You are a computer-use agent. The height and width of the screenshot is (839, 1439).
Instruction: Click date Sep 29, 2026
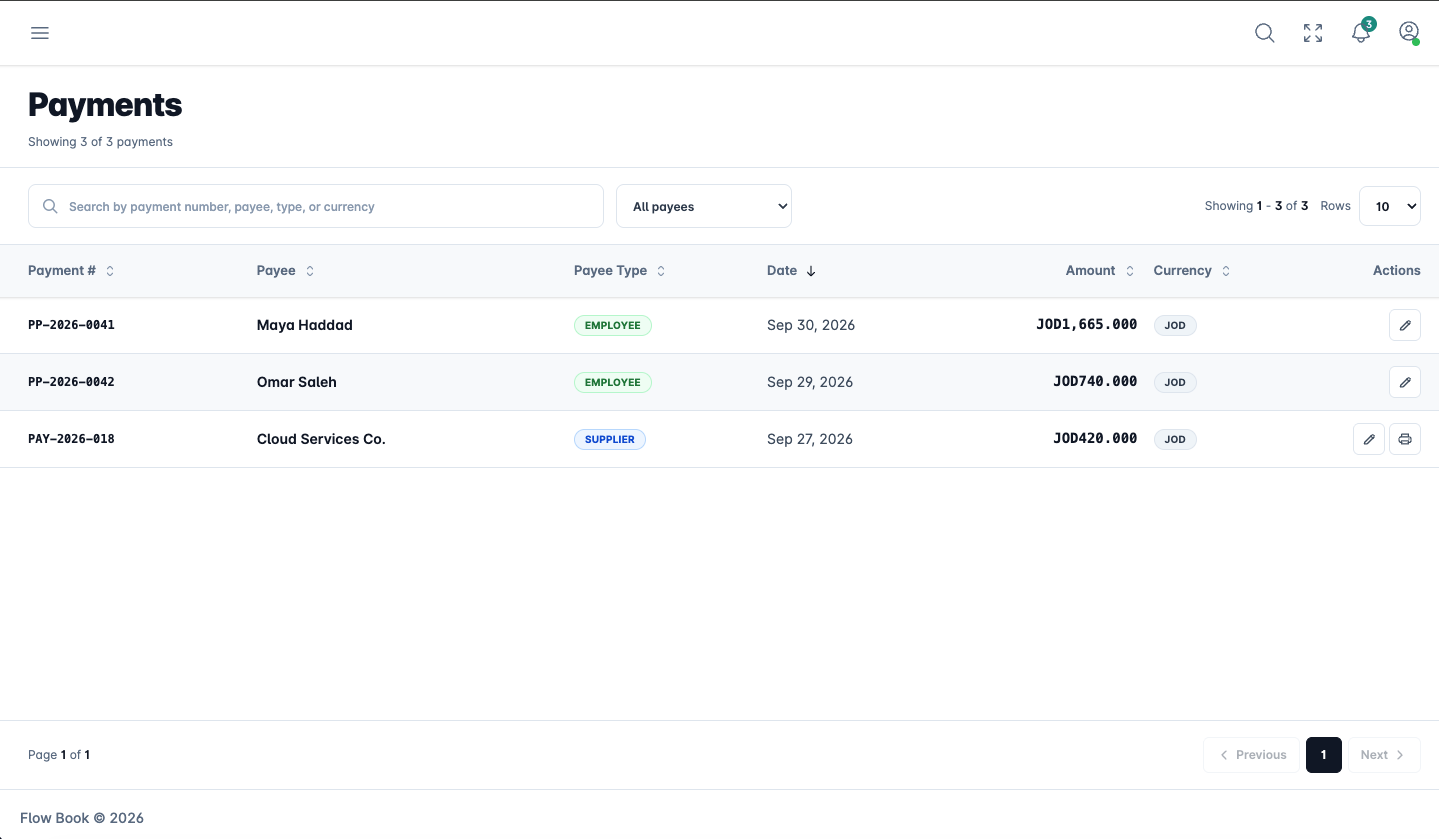810,382
